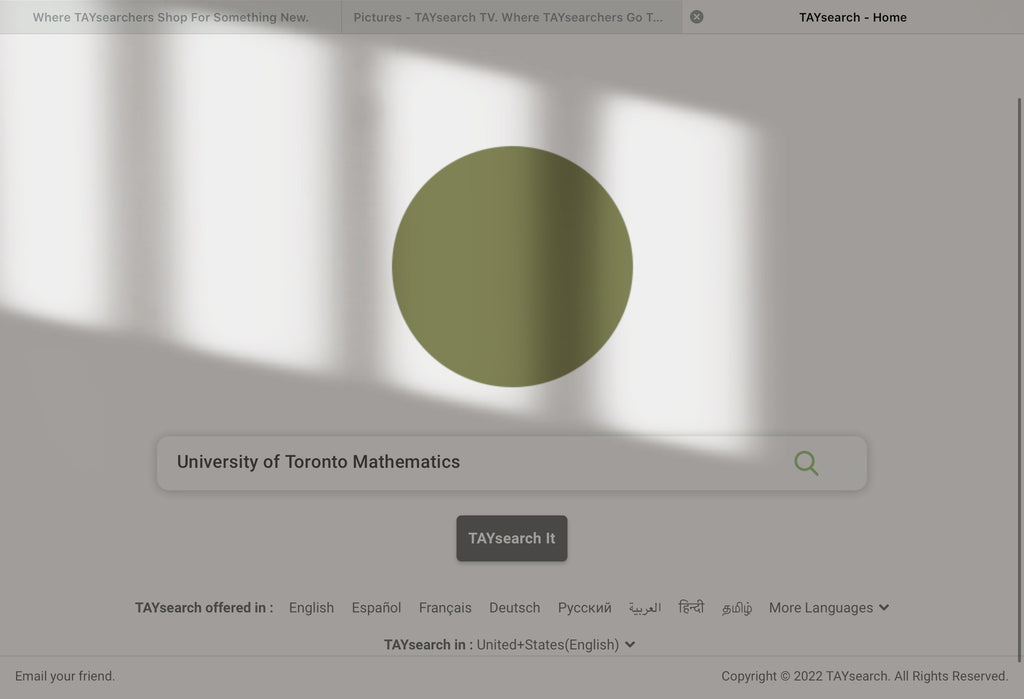Expand the More Languages dropdown

pos(828,608)
